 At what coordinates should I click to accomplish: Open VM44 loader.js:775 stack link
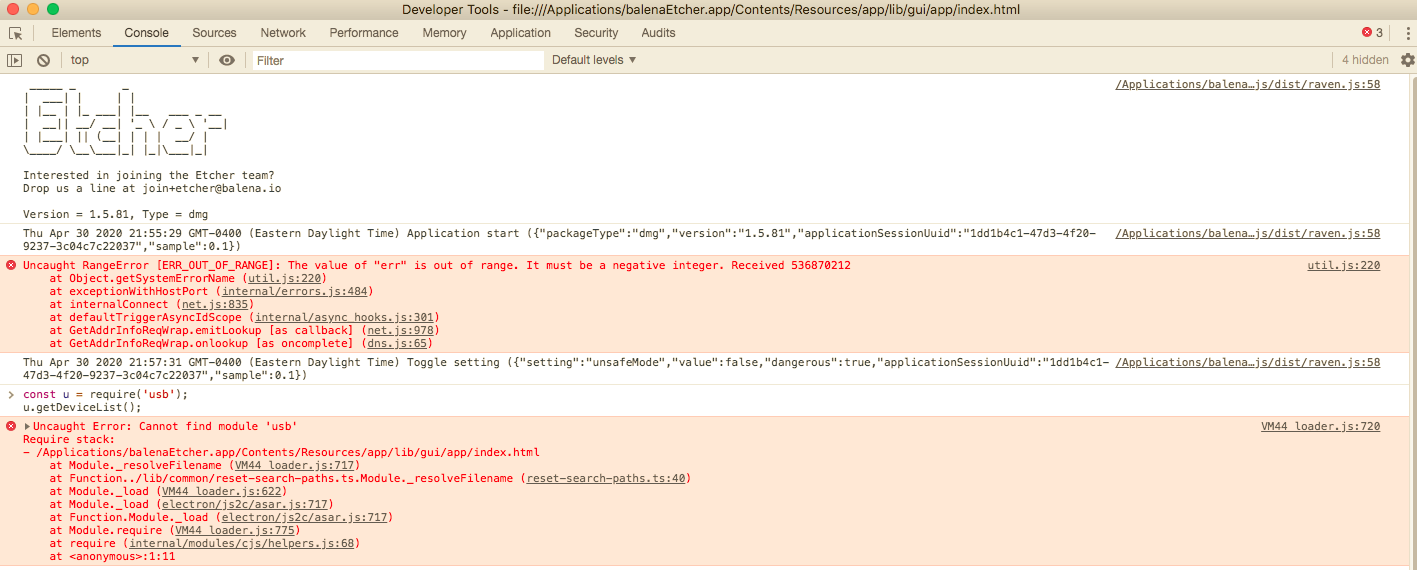tap(234, 530)
